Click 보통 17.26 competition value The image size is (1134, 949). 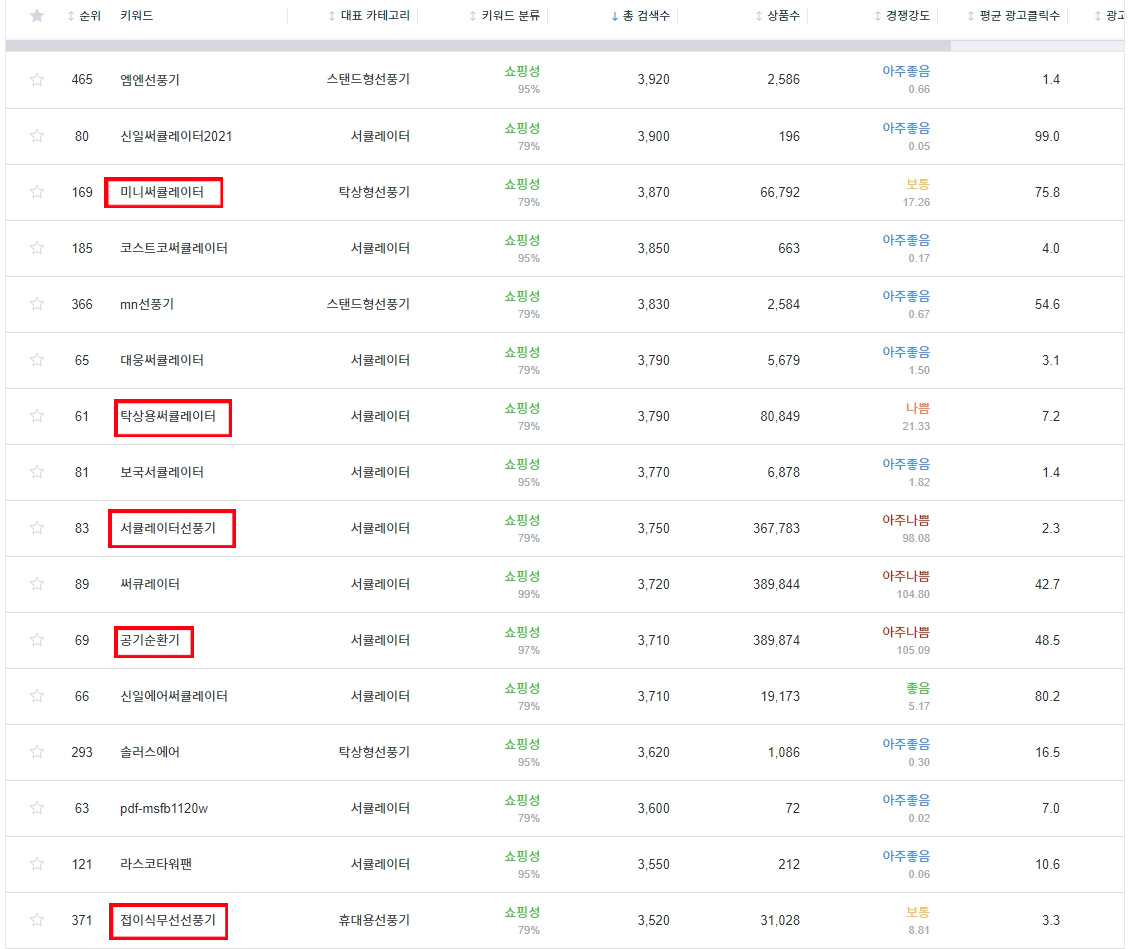click(916, 192)
